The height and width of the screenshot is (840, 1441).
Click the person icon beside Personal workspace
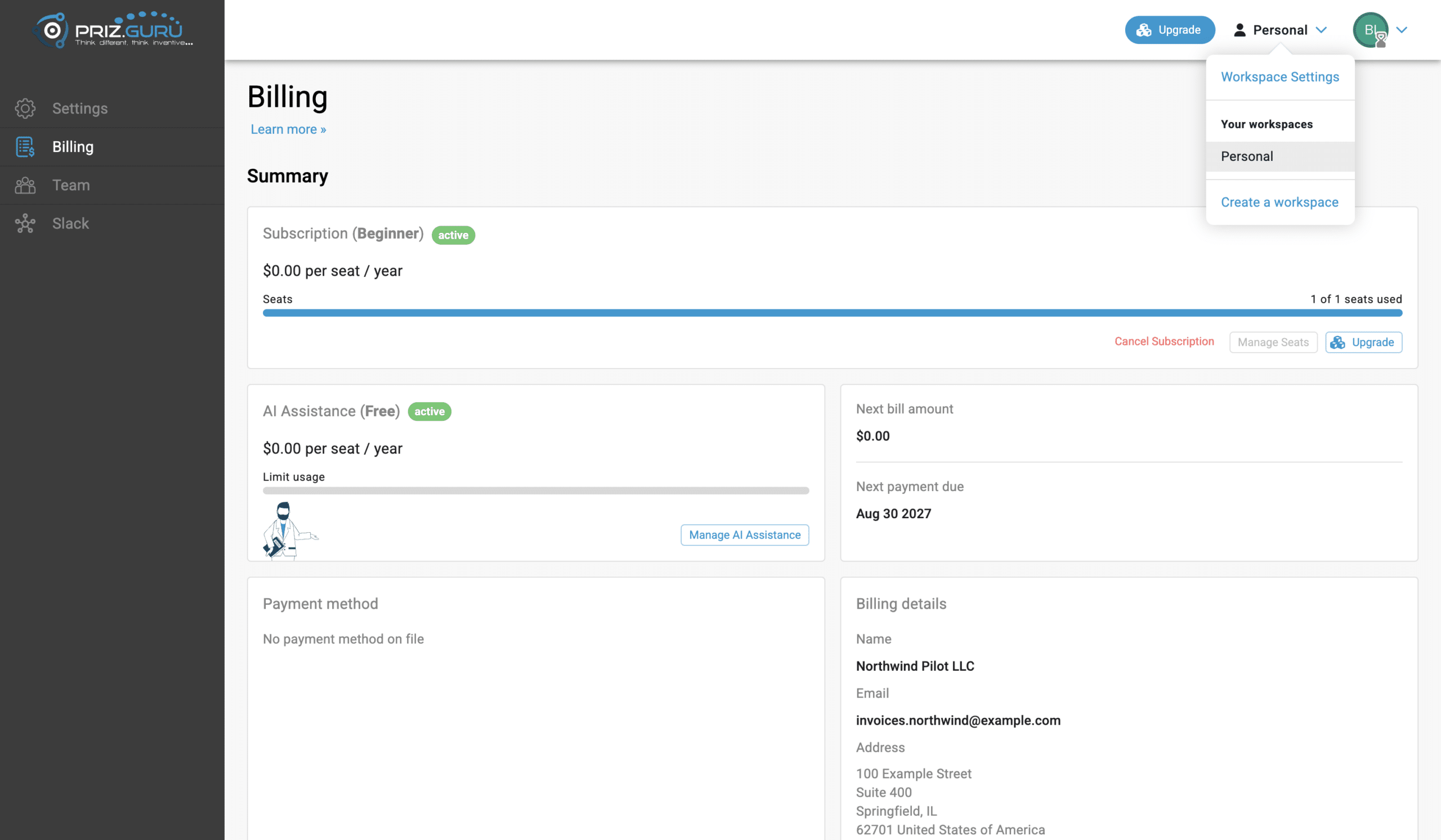click(x=1239, y=30)
